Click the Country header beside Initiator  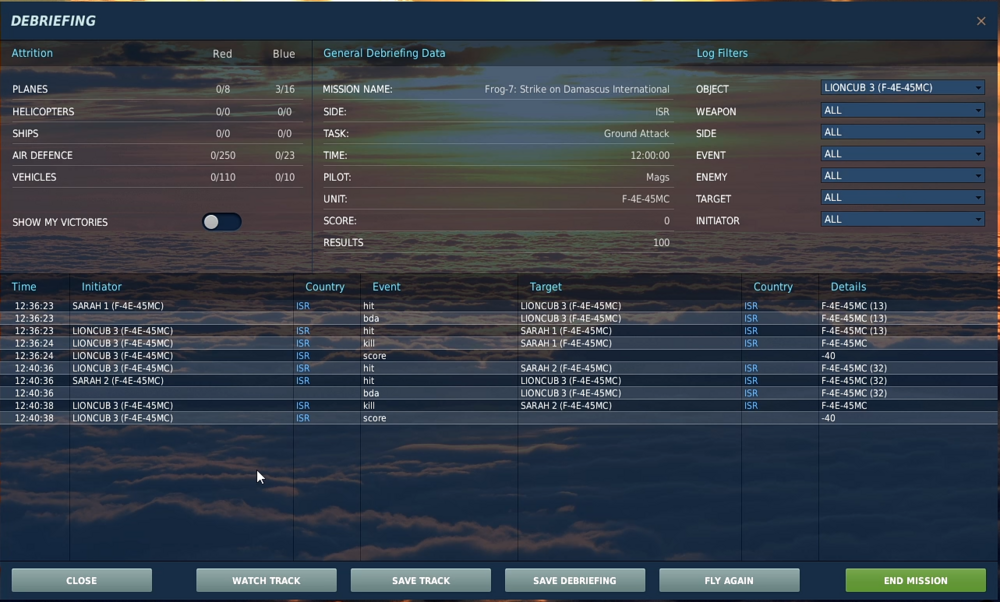click(325, 287)
